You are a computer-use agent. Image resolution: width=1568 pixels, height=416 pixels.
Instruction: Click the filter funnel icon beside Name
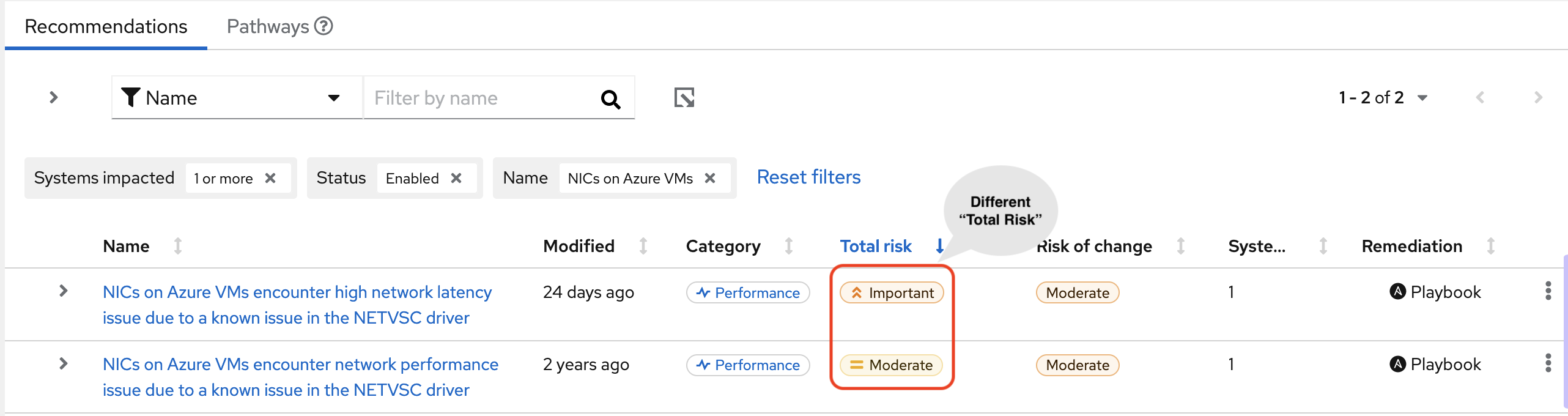pos(131,97)
